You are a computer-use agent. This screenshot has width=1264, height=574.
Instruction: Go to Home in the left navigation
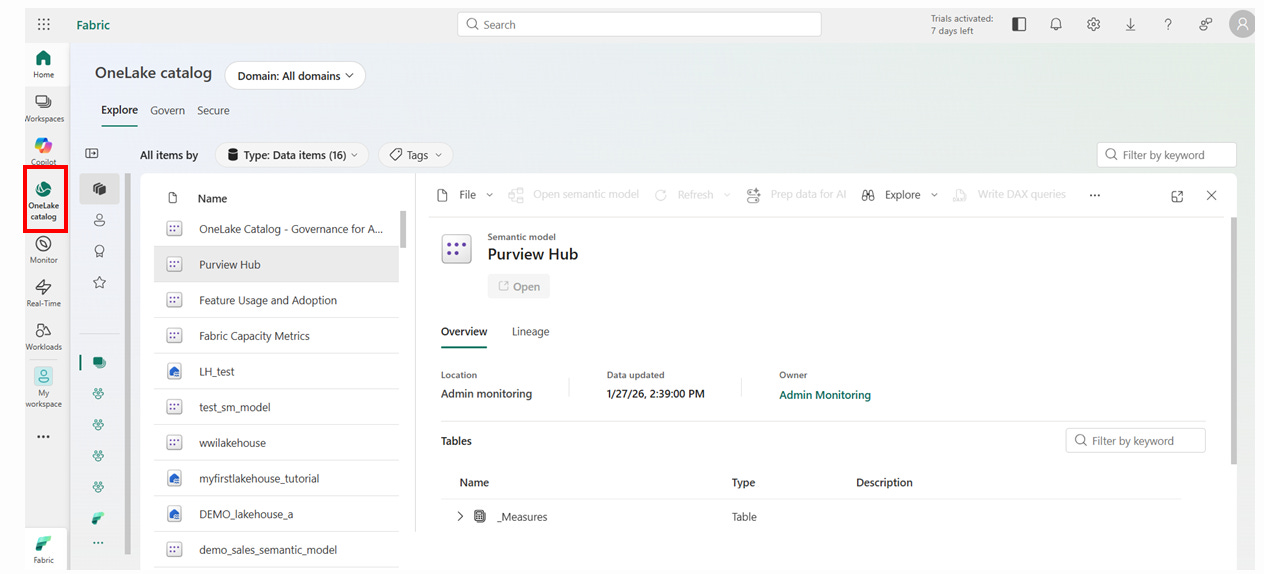click(43, 64)
